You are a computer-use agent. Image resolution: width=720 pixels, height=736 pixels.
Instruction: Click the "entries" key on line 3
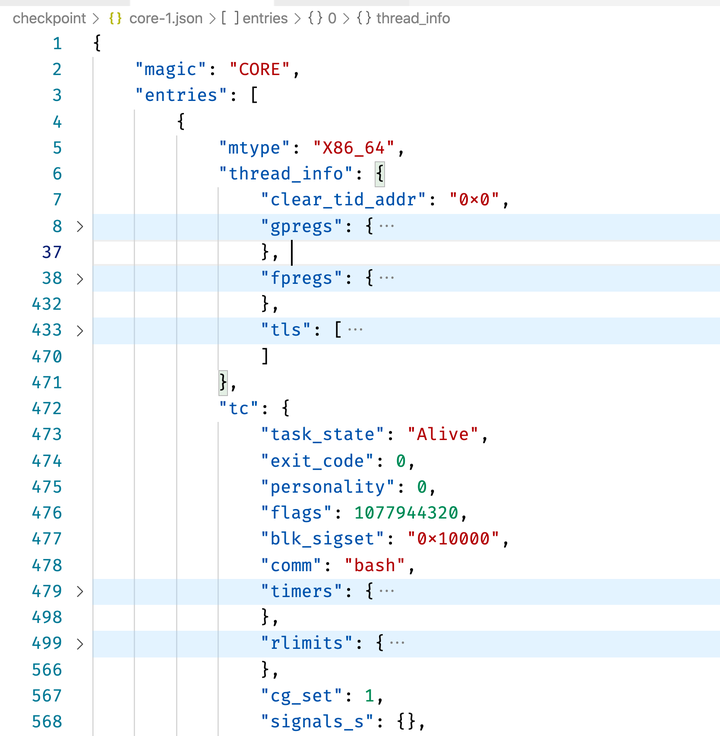point(181,95)
